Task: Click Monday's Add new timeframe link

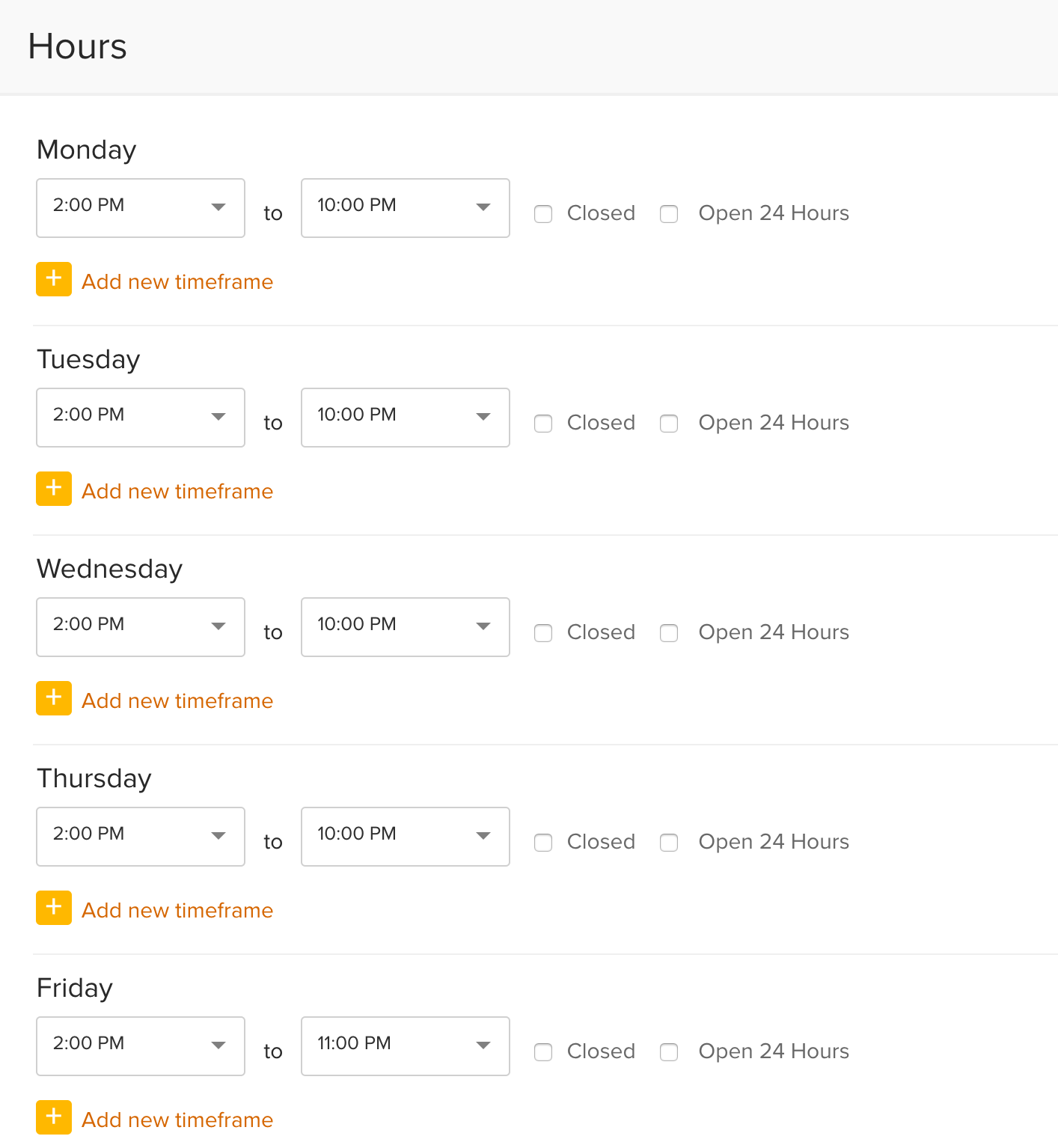Action: (177, 281)
